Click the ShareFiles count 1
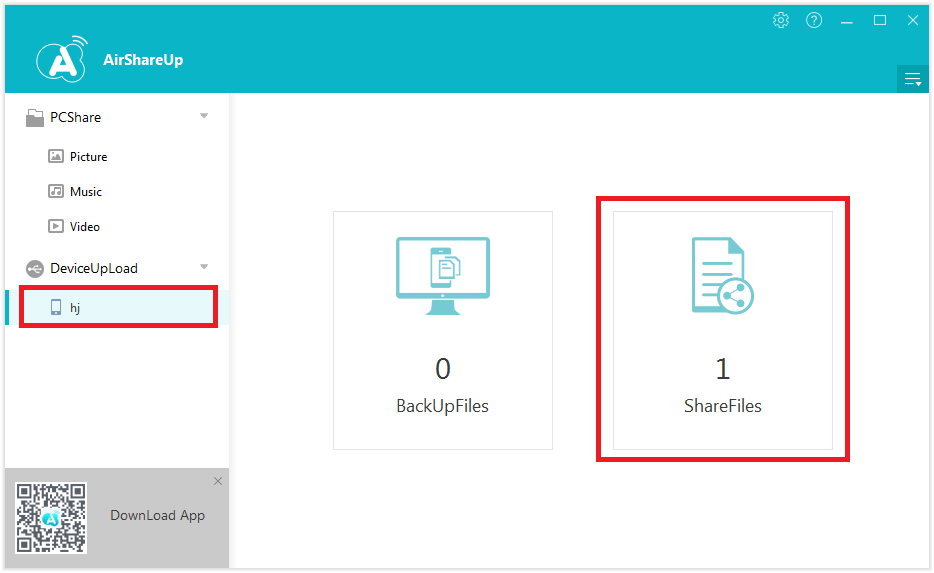The image size is (934, 573). coord(723,369)
